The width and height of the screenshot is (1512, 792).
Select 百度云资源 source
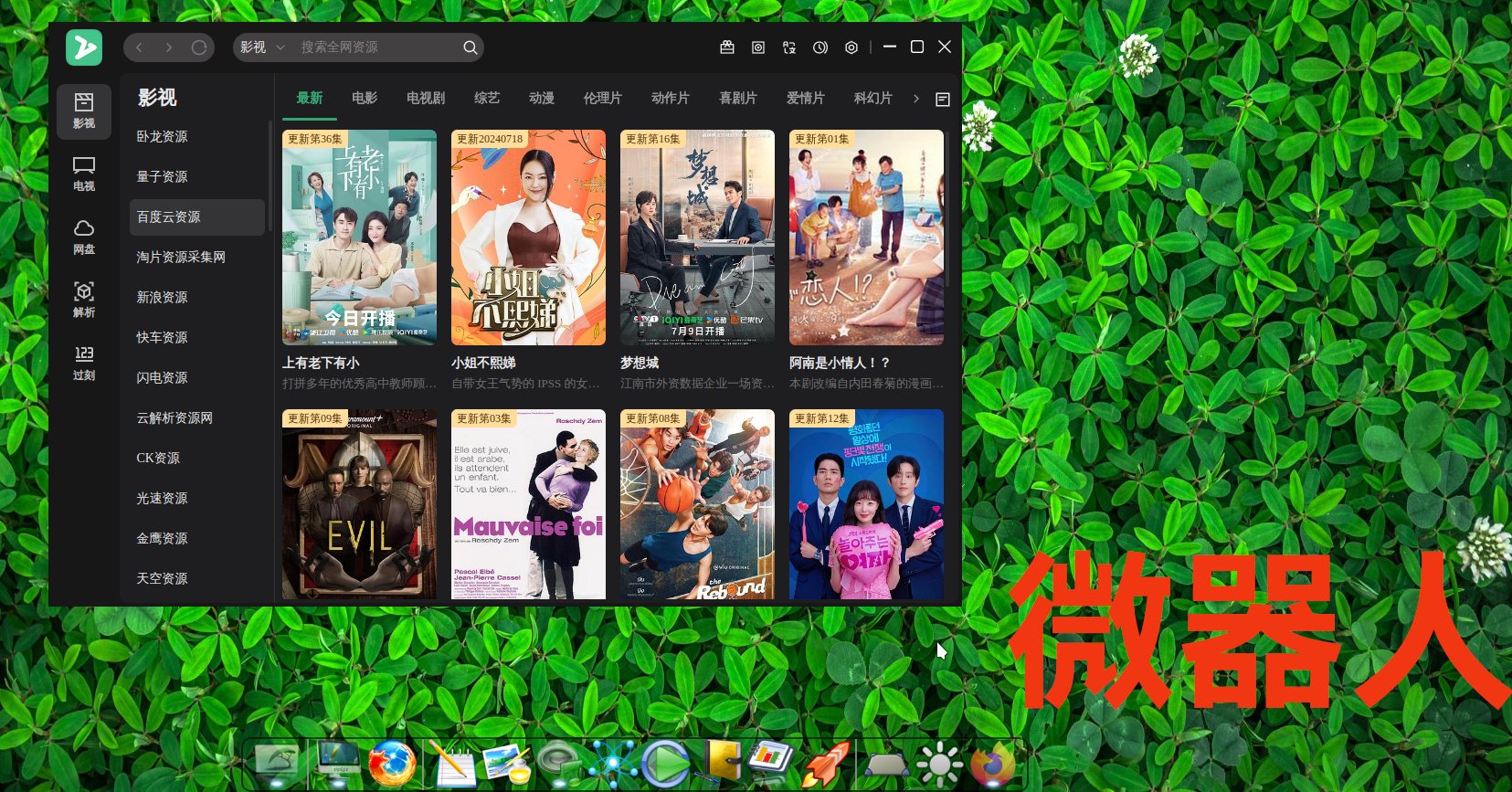click(197, 217)
